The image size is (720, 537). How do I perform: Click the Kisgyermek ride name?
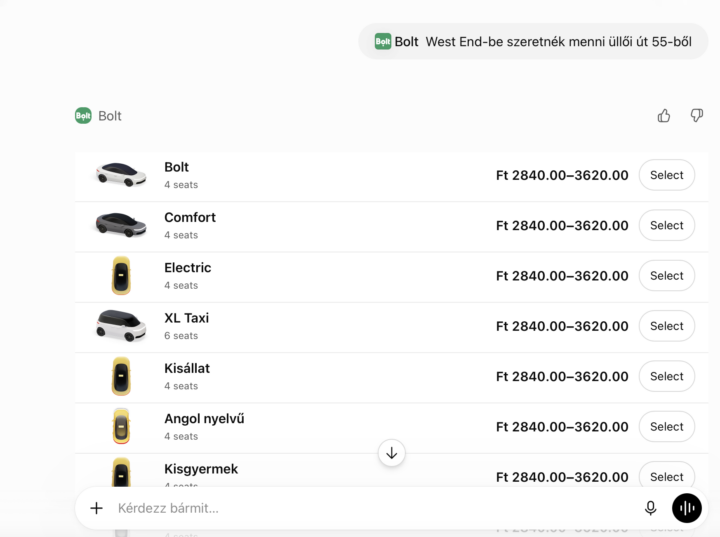click(x=201, y=469)
